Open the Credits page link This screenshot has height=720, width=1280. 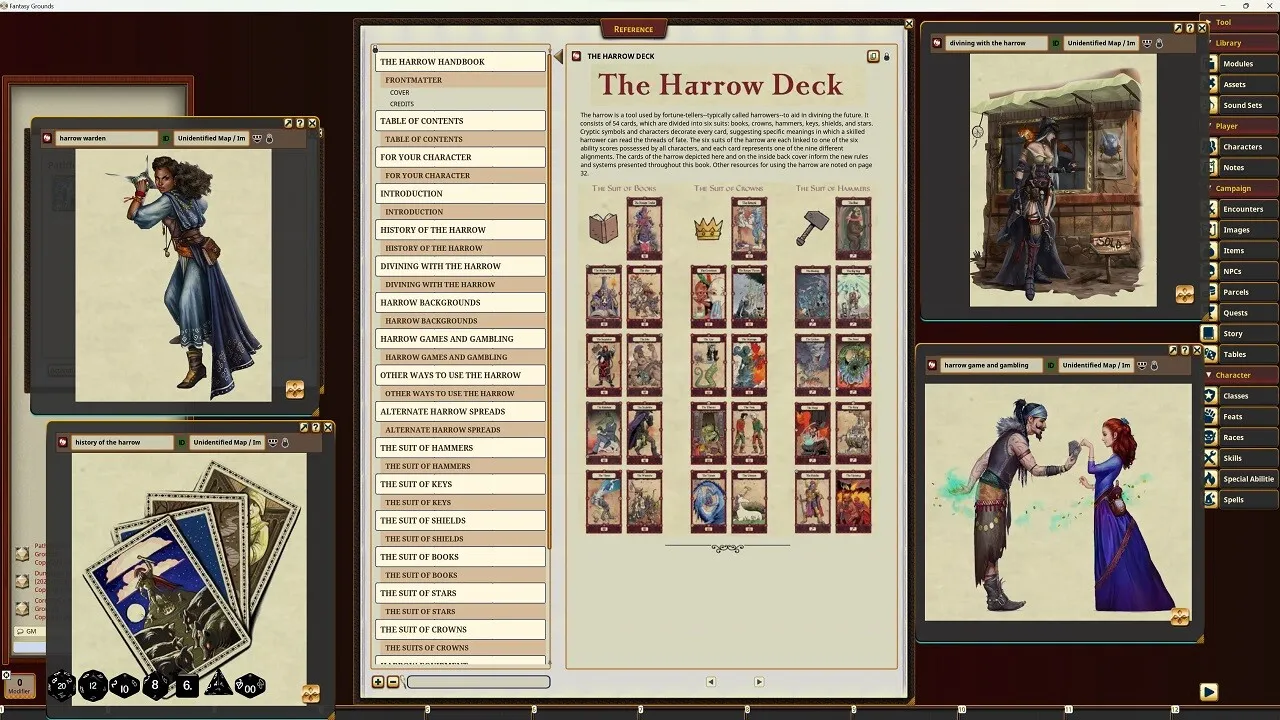[x=401, y=104]
